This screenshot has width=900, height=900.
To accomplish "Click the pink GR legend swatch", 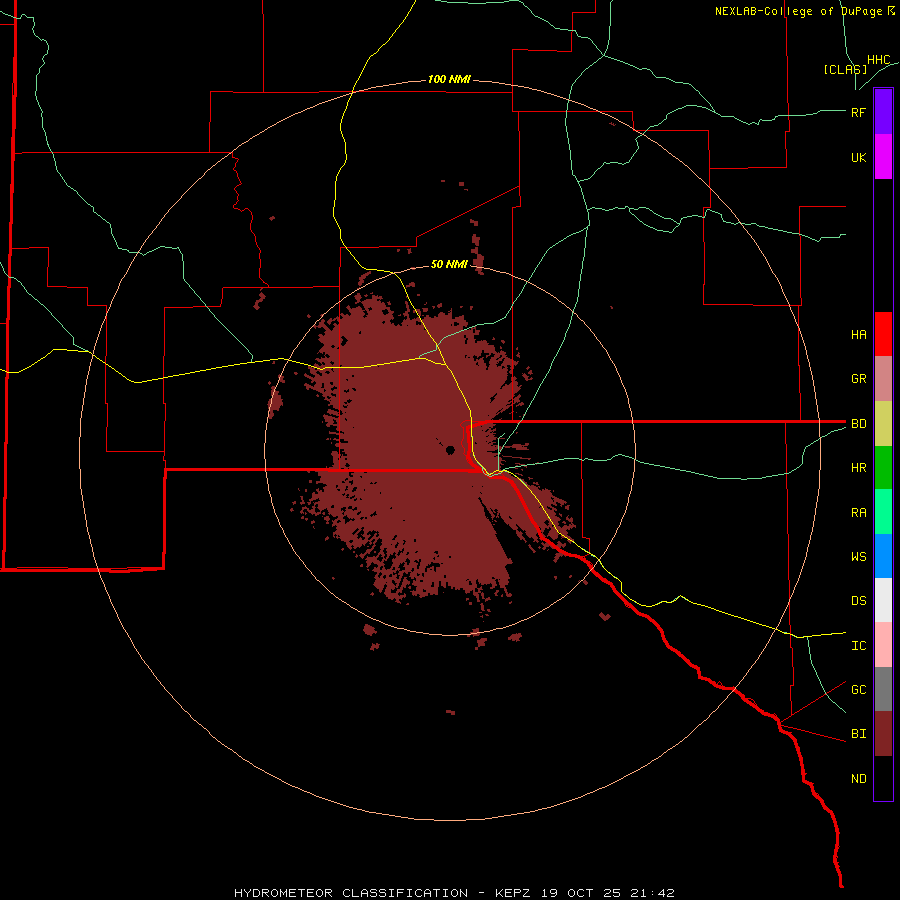I will coord(883,379).
